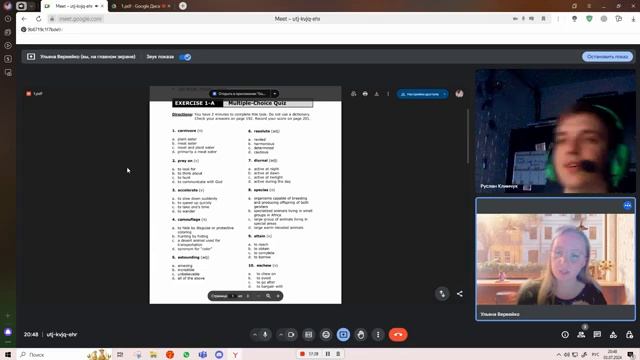Click the bookmark icon in address bar
Image resolution: width=640 pixels, height=360 pixels.
click(x=543, y=19)
